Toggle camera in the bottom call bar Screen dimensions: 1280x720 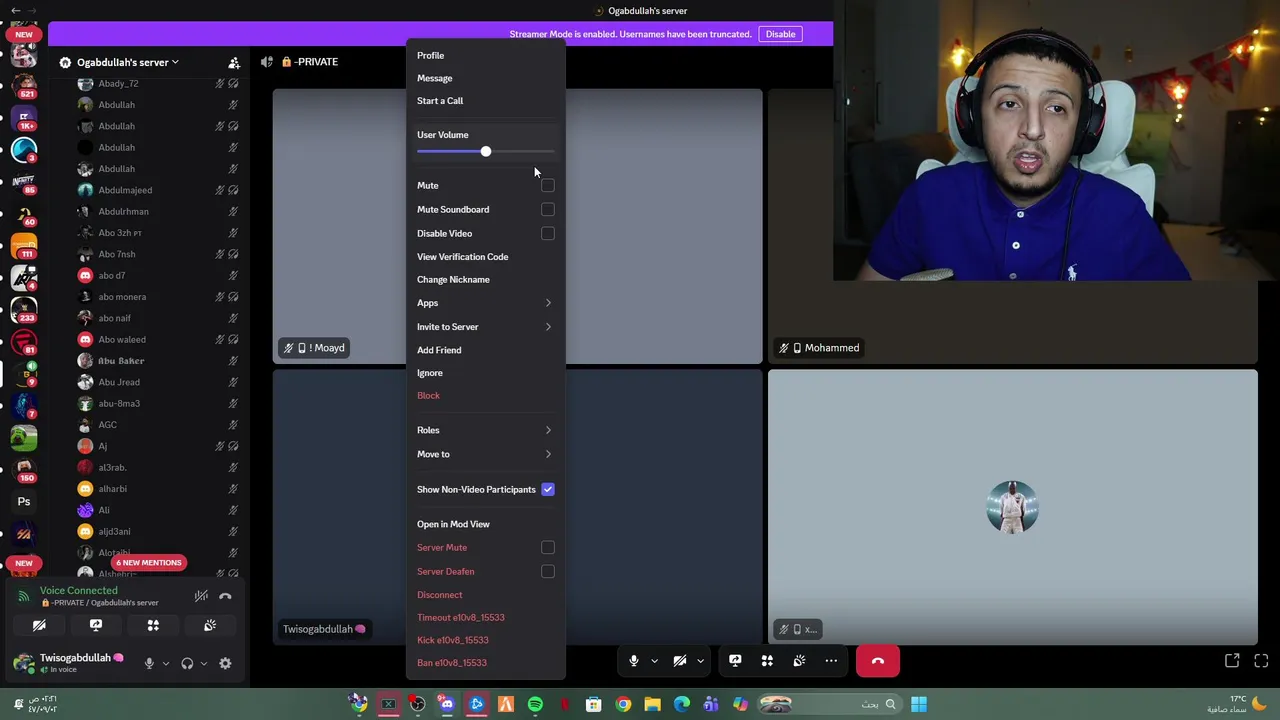click(x=680, y=661)
